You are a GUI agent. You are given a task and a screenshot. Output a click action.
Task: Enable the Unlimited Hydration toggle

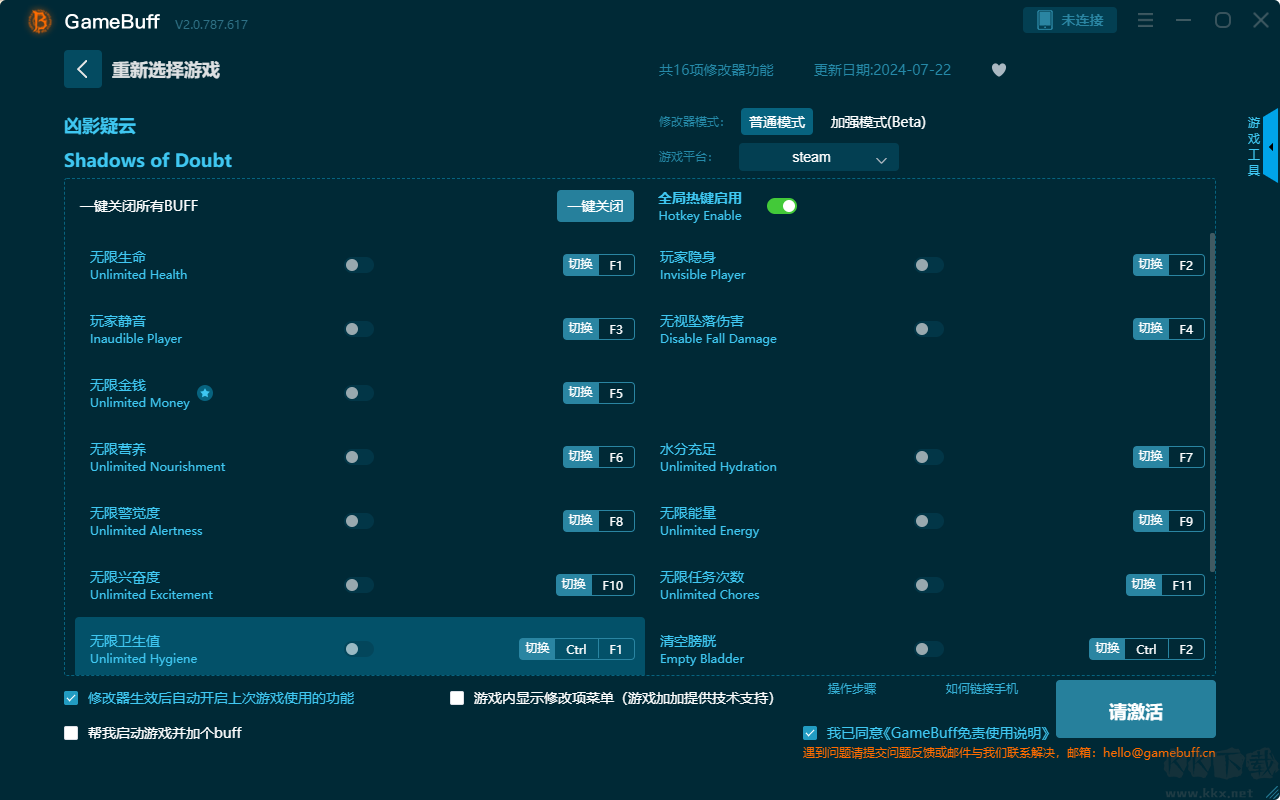pyautogui.click(x=929, y=457)
